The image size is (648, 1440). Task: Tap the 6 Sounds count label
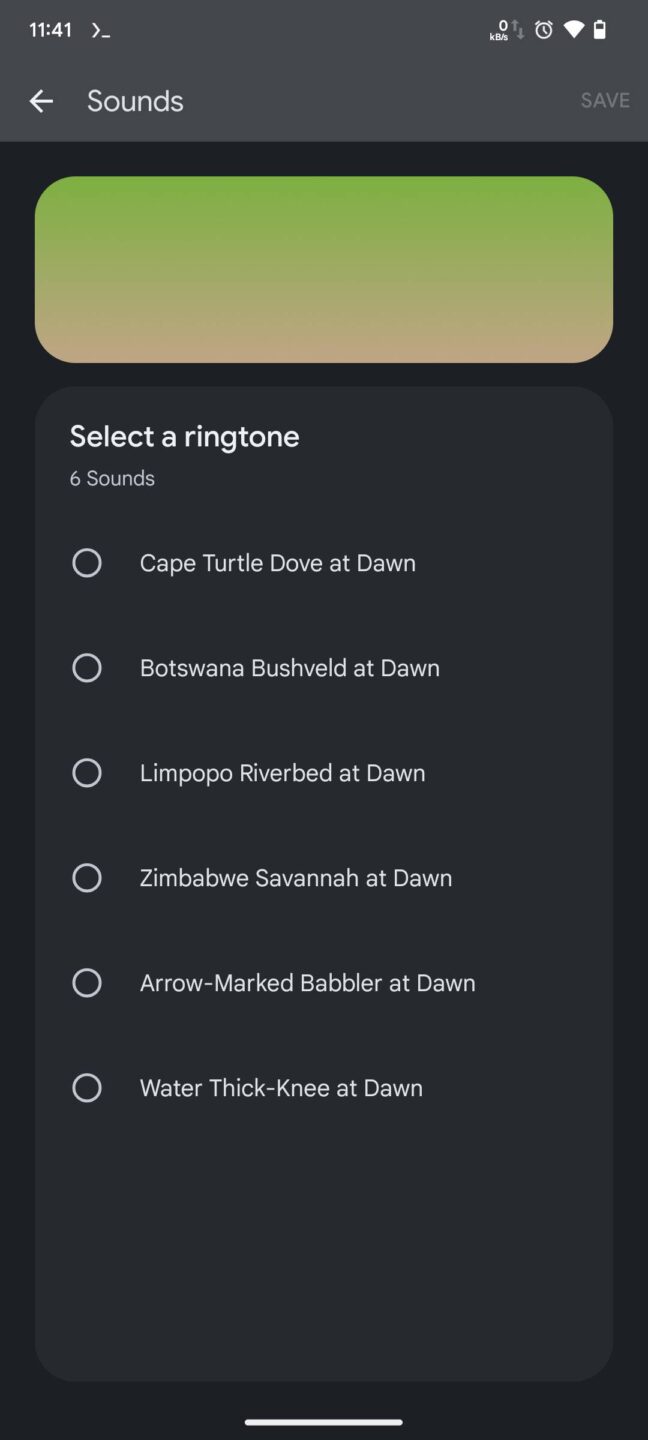(x=112, y=478)
